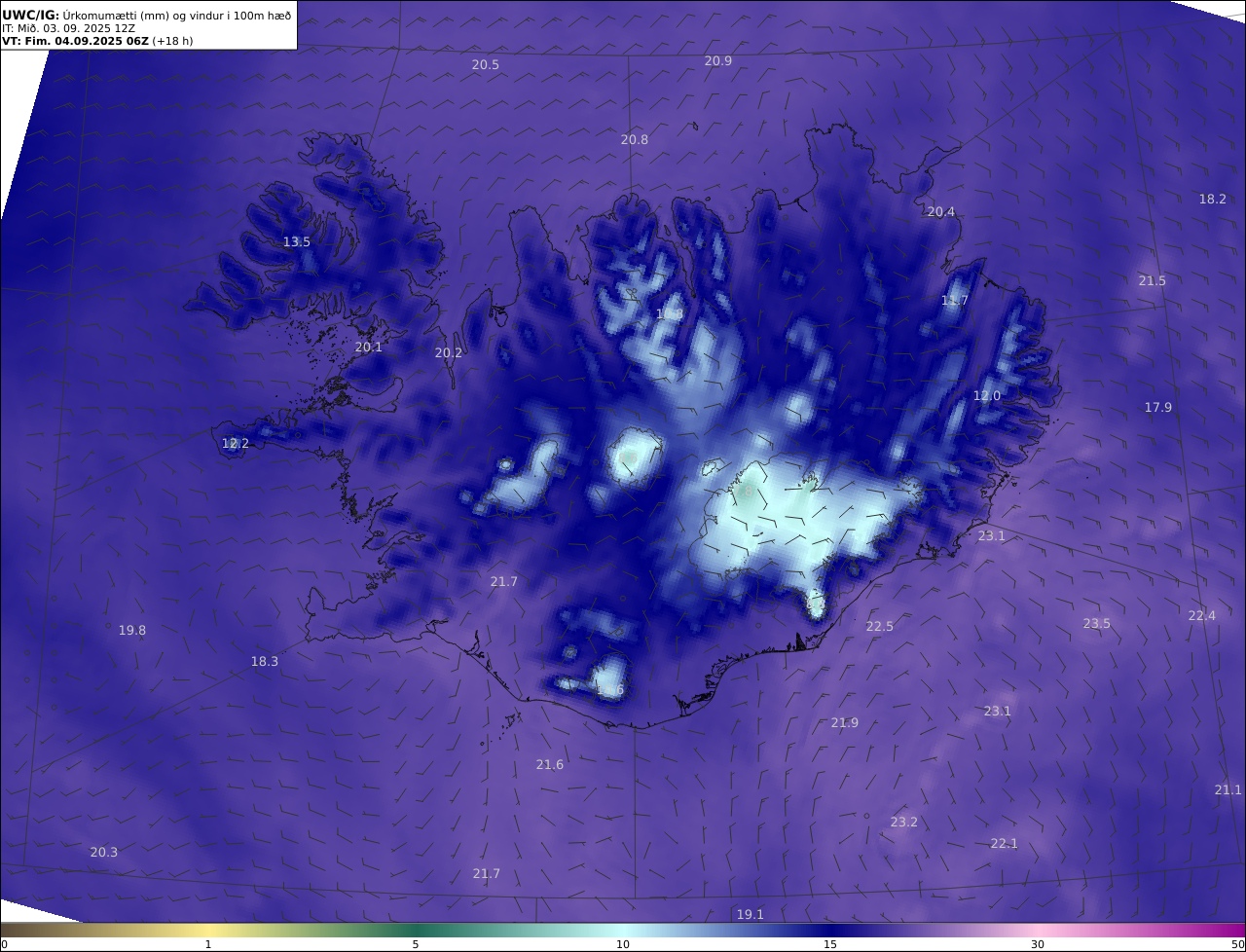
Task: Select the 5 tick on color scale
Action: coord(416,944)
